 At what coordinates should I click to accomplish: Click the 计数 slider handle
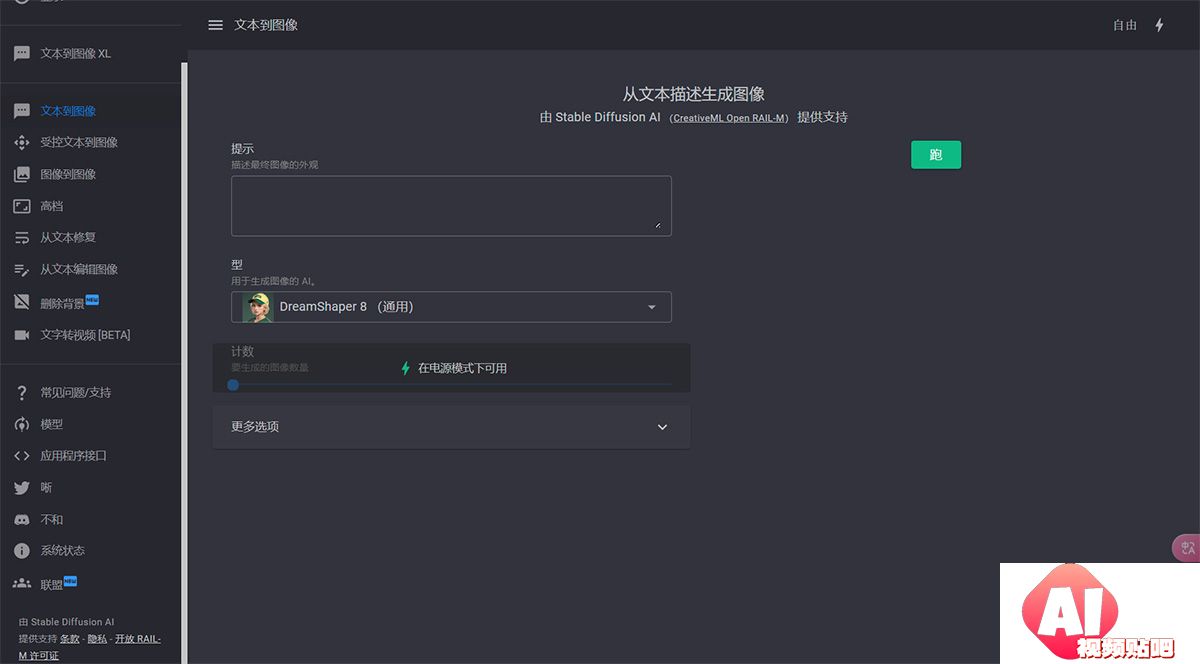pos(233,385)
